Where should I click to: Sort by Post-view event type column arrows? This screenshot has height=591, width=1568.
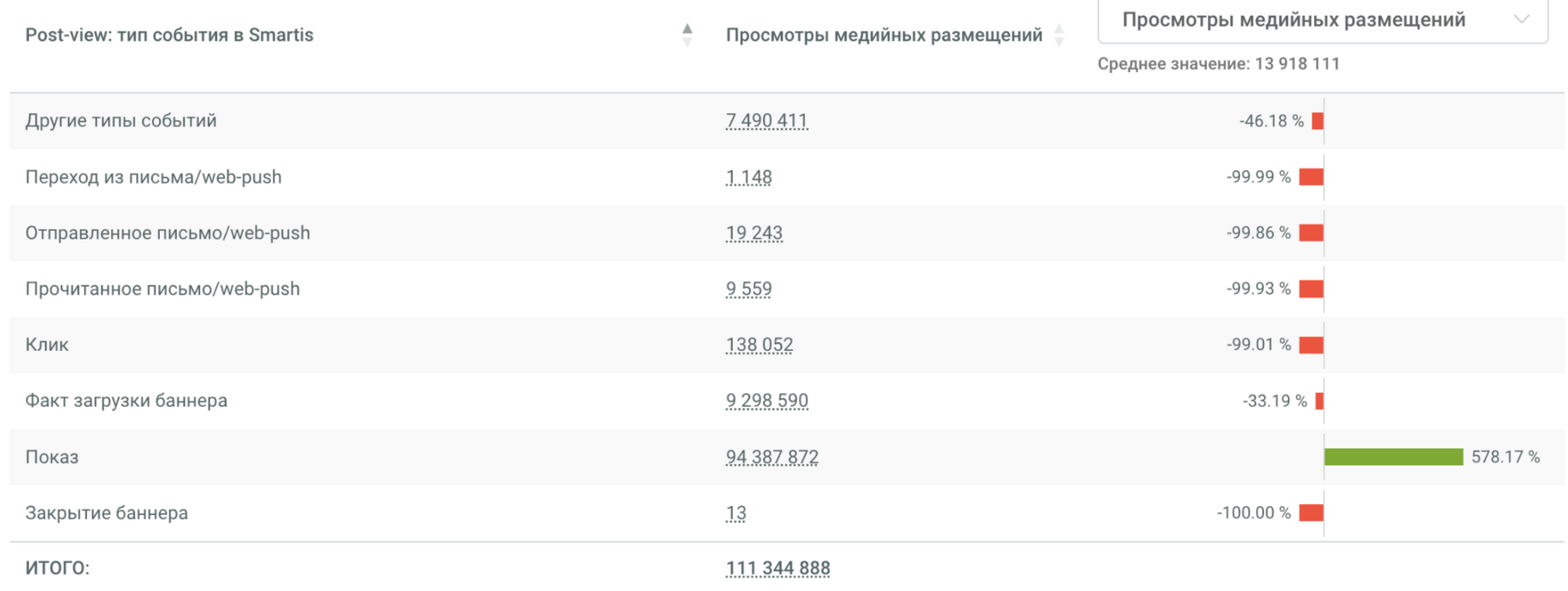pos(687,35)
